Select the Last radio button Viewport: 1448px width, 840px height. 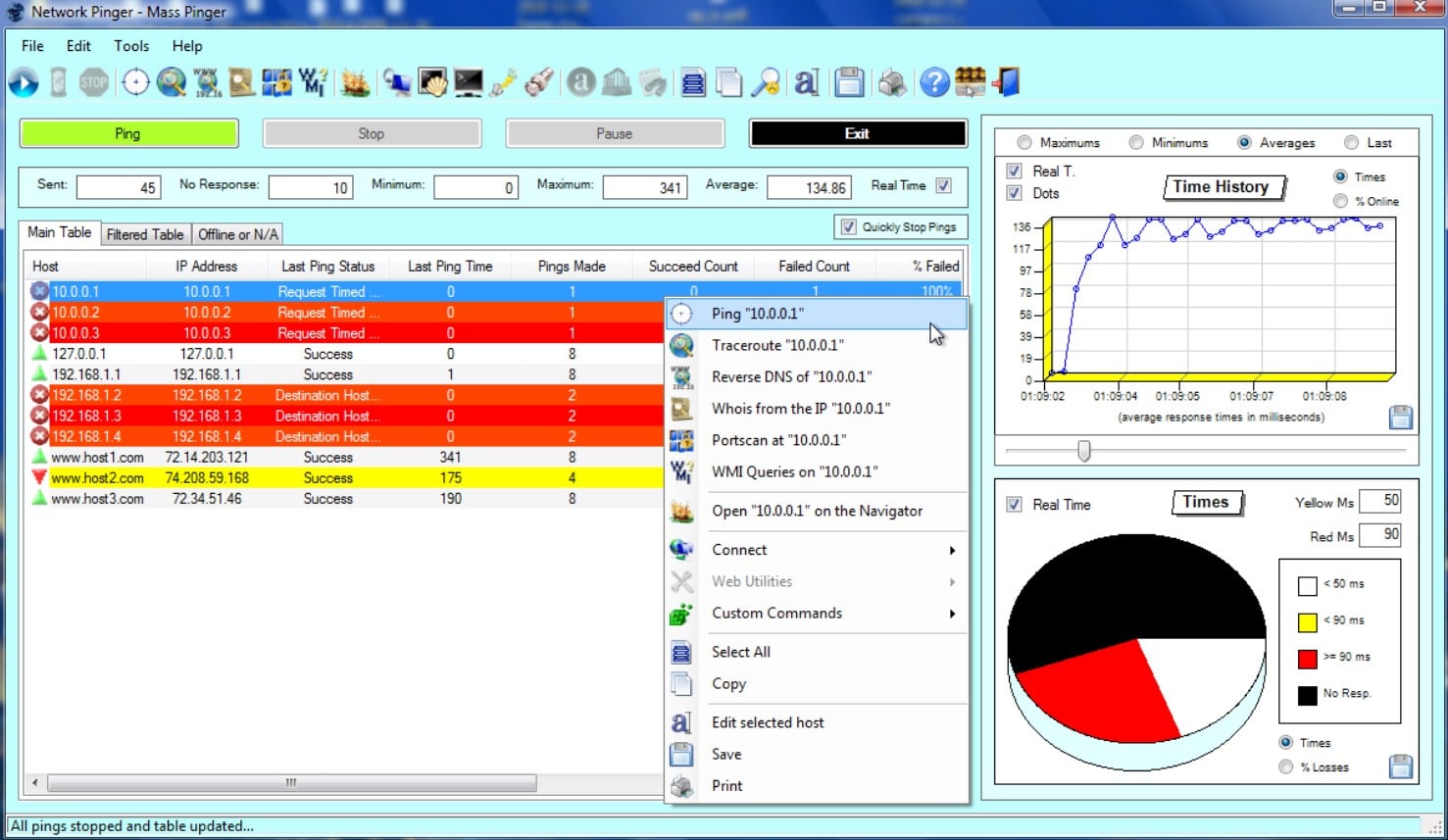point(1352,142)
